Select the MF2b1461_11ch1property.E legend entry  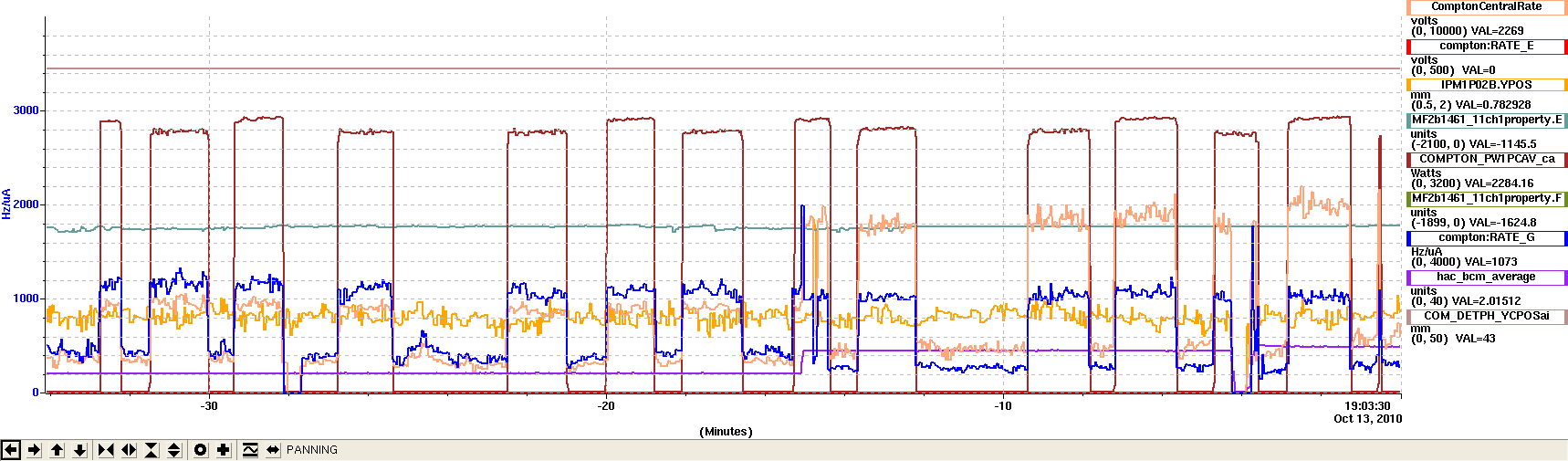1487,120
